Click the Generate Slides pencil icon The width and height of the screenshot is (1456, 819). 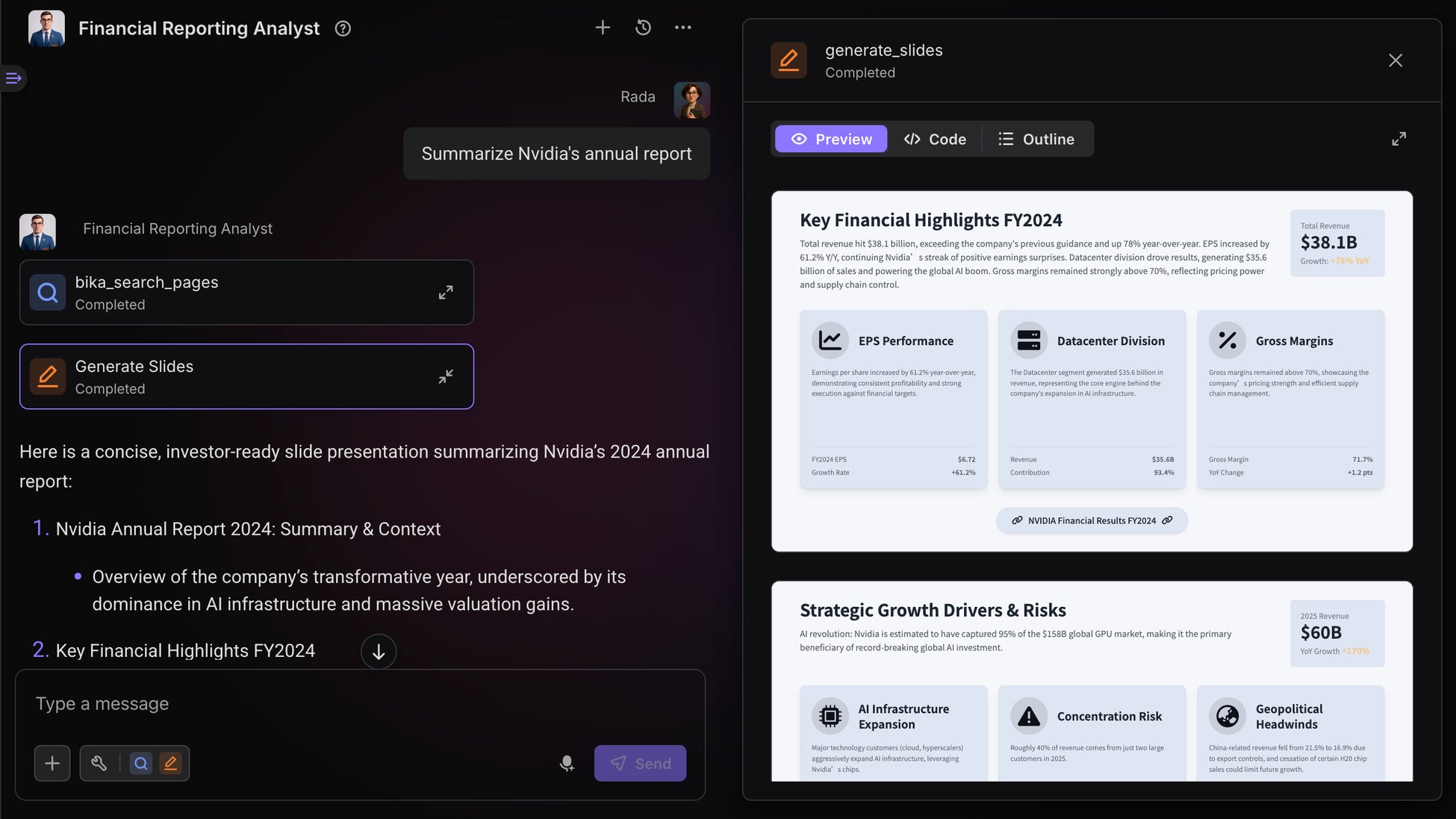(48, 376)
